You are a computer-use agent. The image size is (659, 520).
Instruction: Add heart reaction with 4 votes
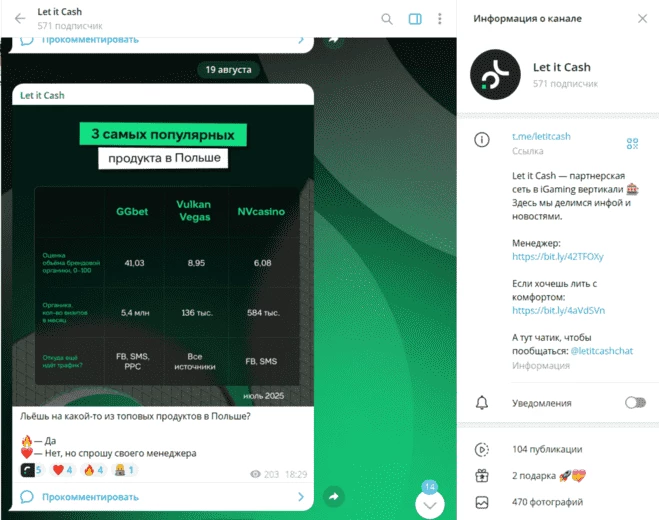[x=62, y=470]
